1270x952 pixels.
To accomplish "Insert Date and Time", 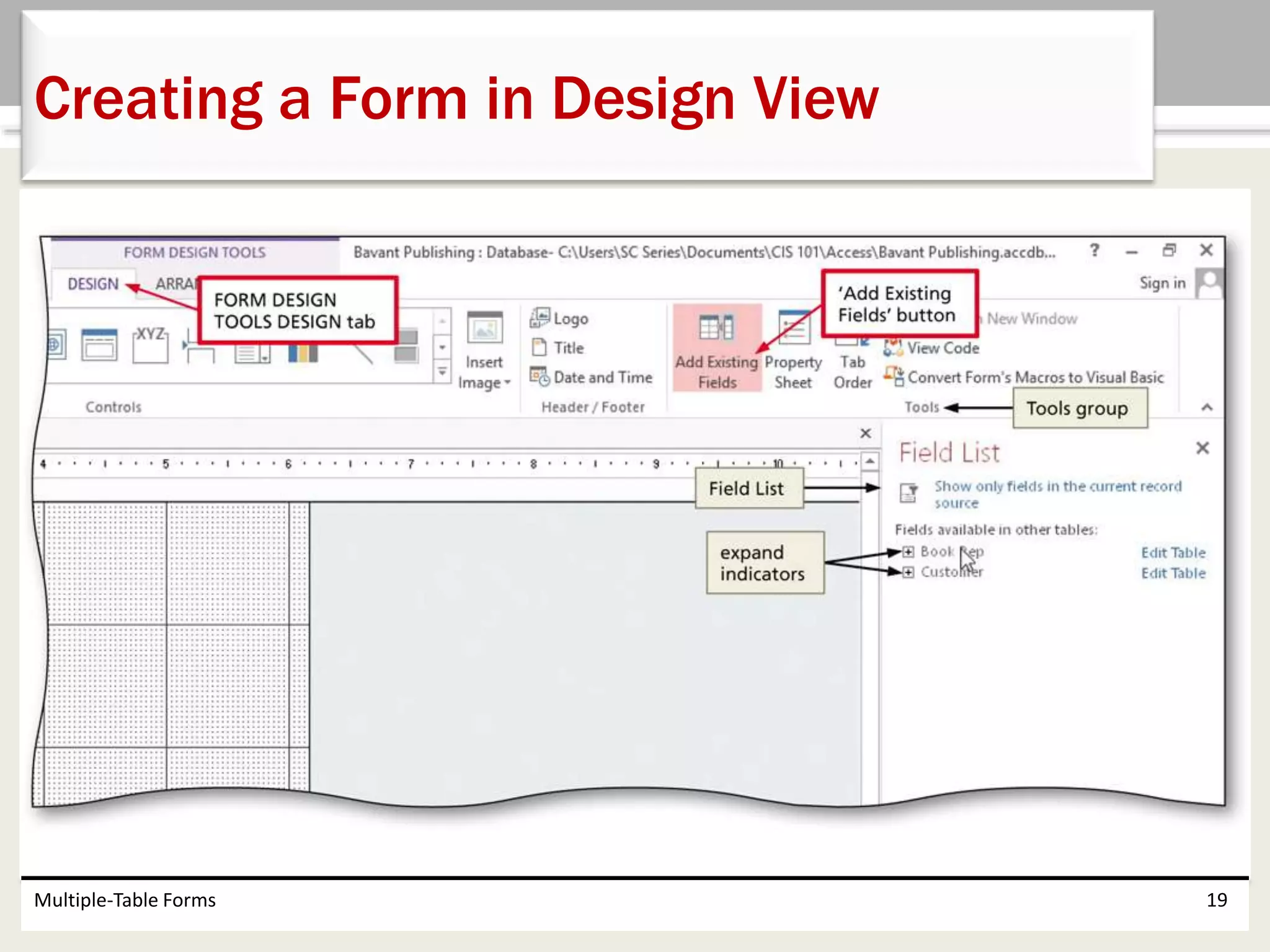I will coord(591,377).
